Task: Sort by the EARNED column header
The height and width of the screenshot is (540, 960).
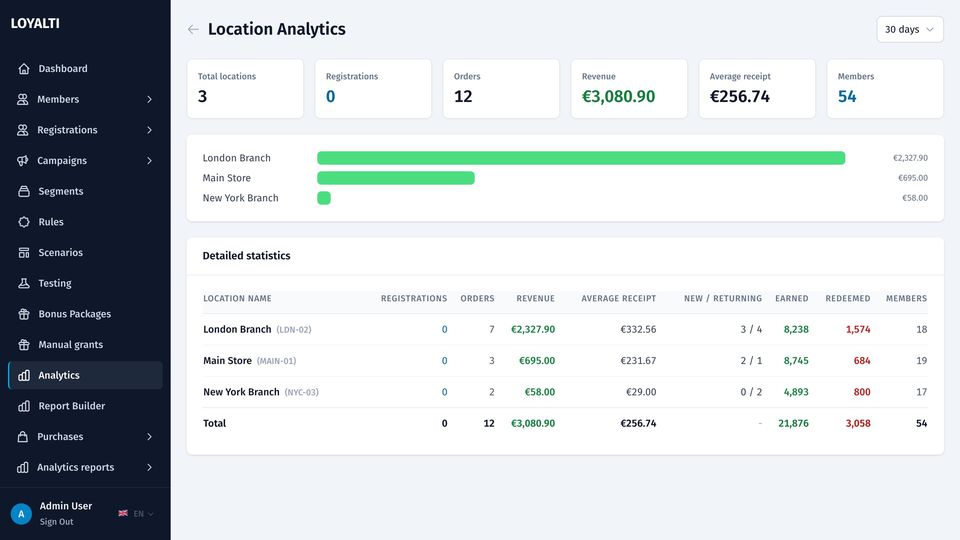Action: point(792,298)
